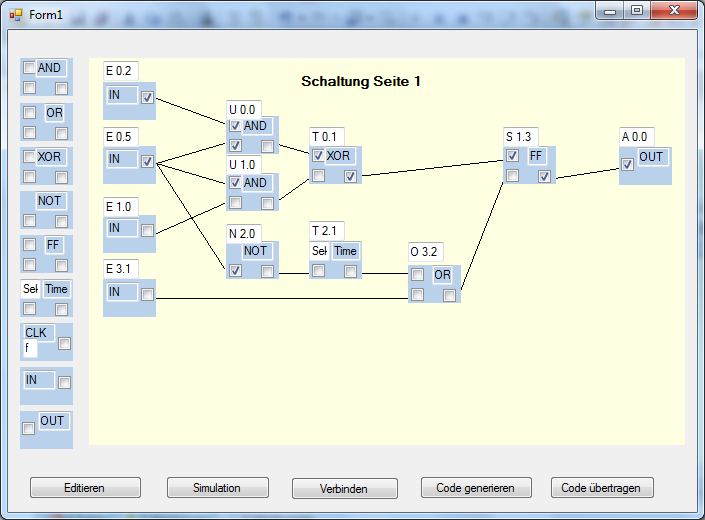Toggle the output checkbox of XOR T 0.1
This screenshot has width=705, height=520.
tap(350, 176)
